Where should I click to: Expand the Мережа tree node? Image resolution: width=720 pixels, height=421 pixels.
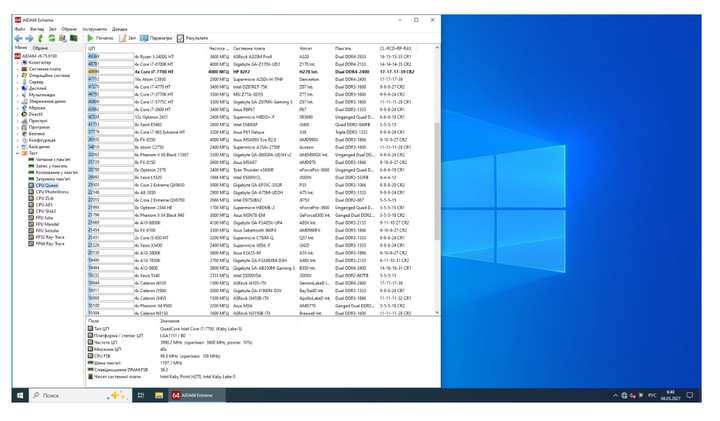(x=17, y=107)
